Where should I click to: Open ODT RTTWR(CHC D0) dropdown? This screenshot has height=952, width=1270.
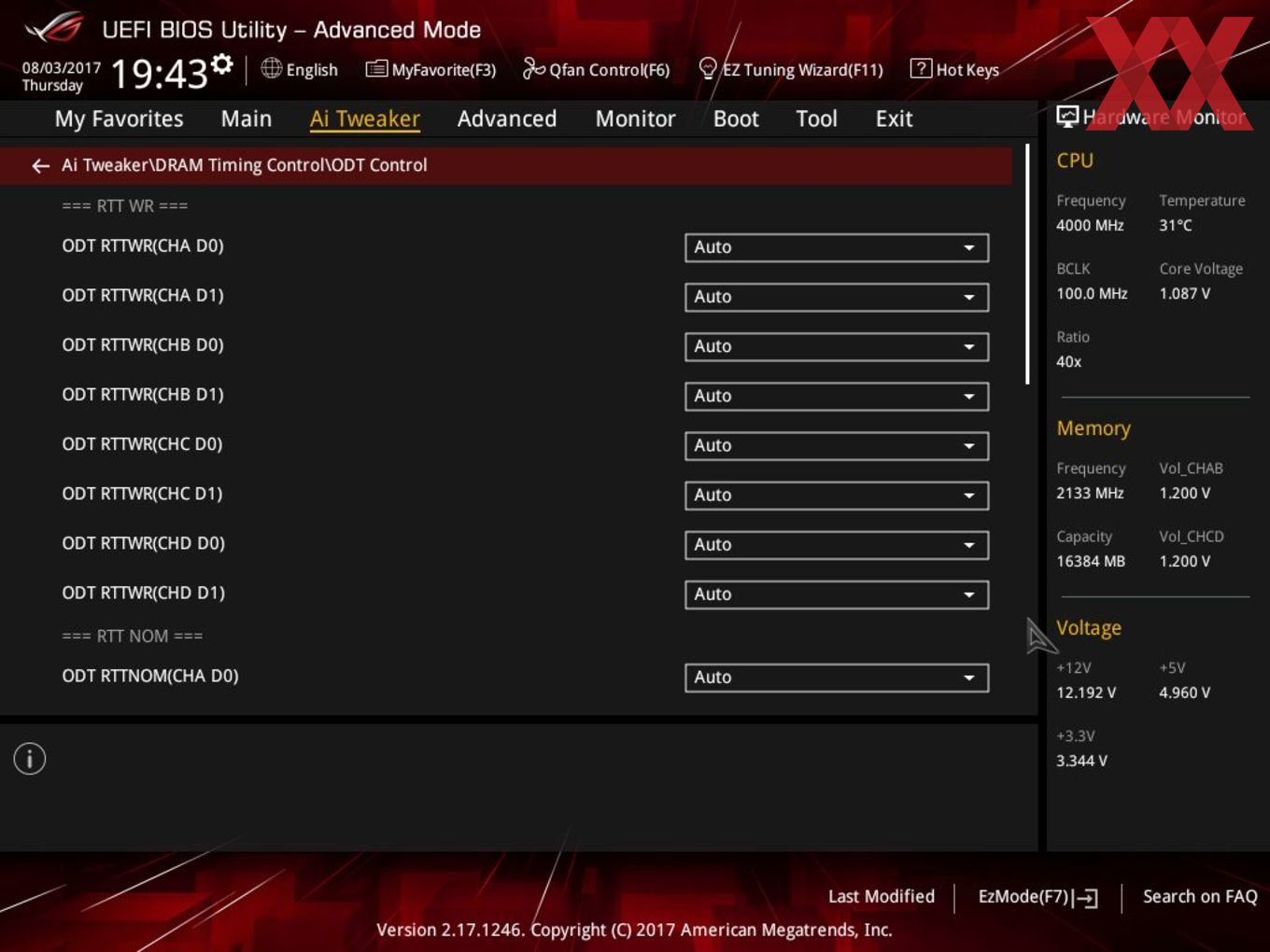coord(837,445)
